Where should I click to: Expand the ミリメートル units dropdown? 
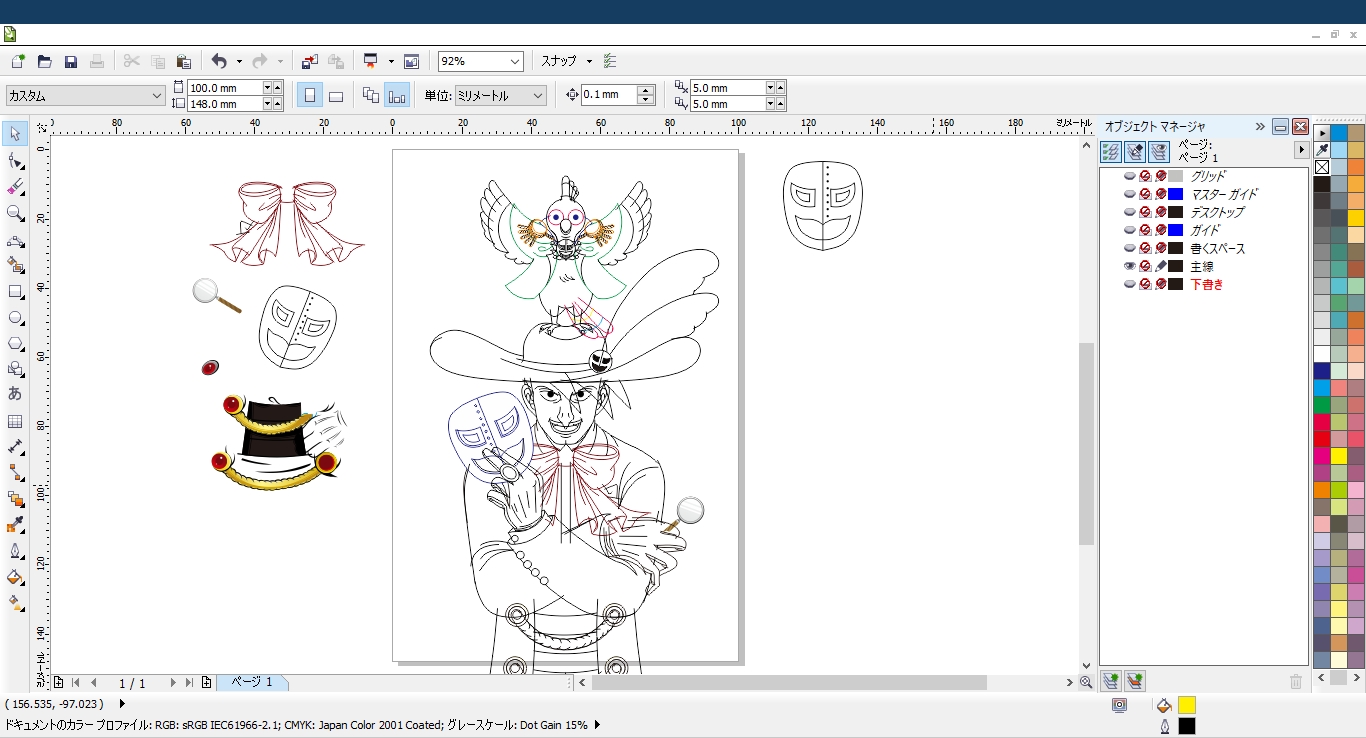coord(538,96)
